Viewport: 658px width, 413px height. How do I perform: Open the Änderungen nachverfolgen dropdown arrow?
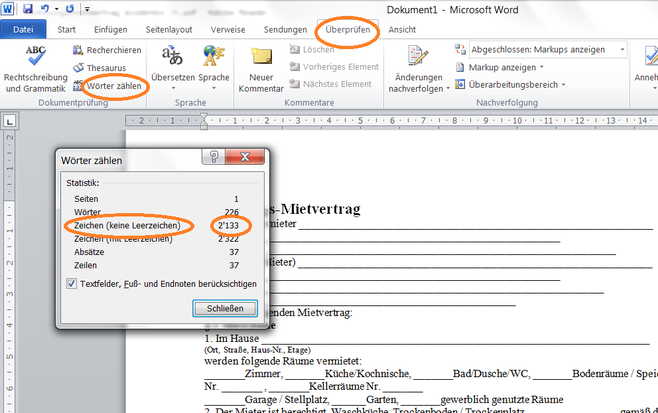tap(448, 89)
